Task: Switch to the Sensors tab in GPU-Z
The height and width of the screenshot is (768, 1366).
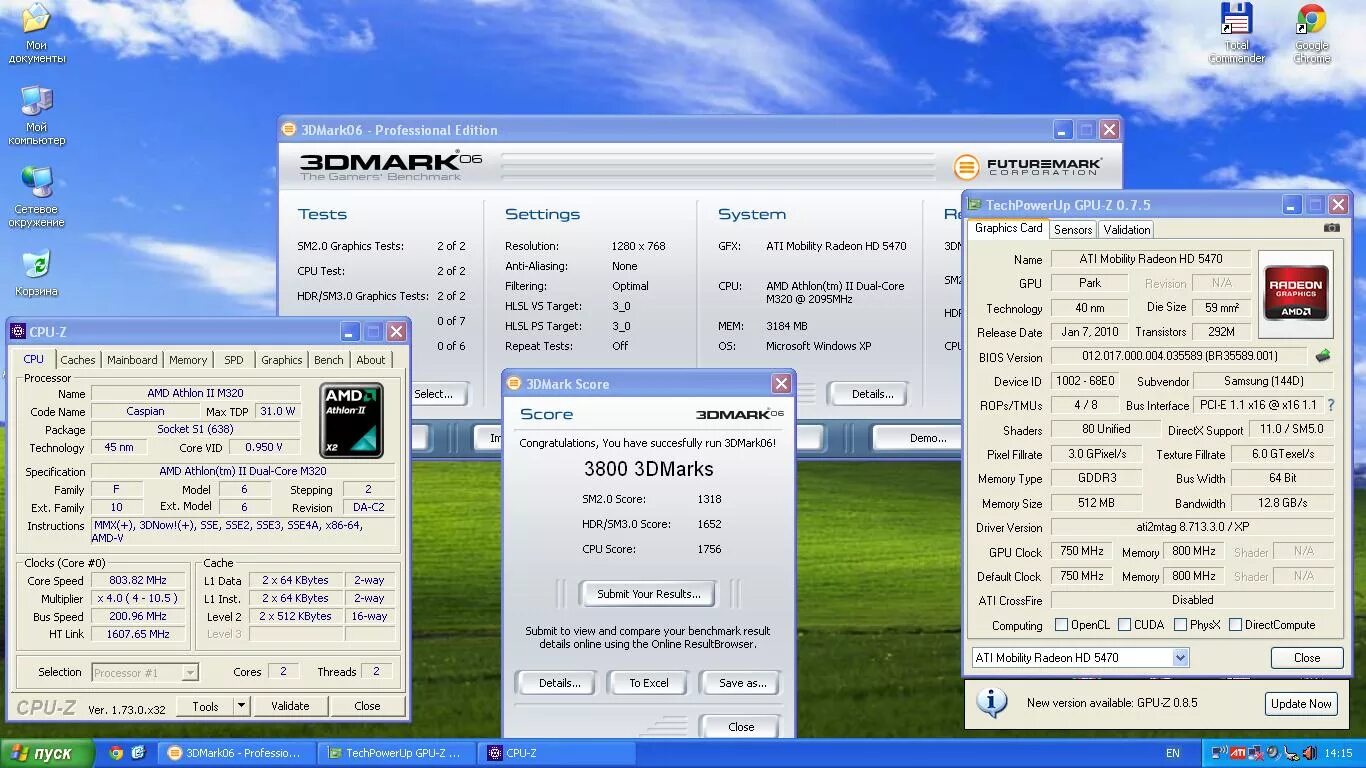Action: [1072, 229]
